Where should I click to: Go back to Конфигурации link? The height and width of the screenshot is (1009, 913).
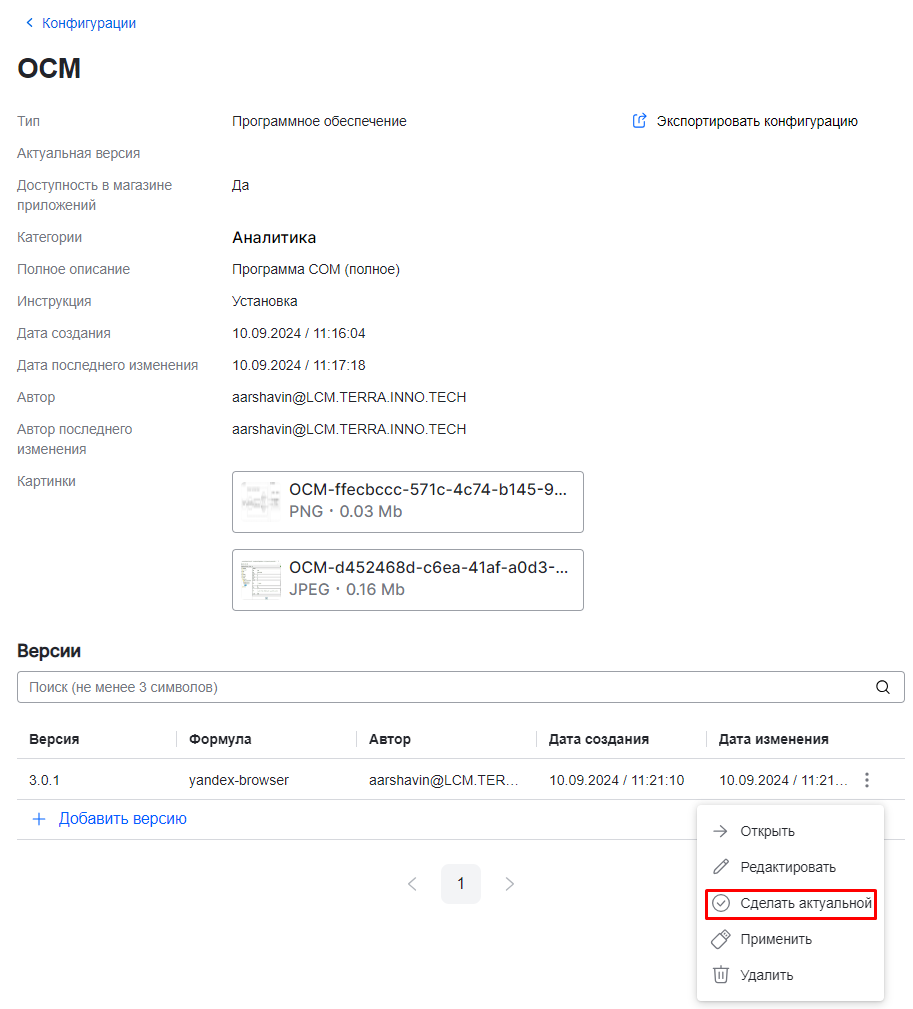coord(88,23)
